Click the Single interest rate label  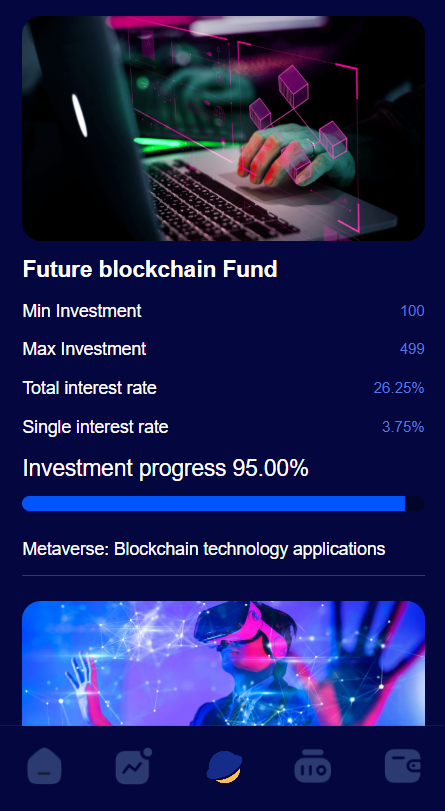click(95, 427)
